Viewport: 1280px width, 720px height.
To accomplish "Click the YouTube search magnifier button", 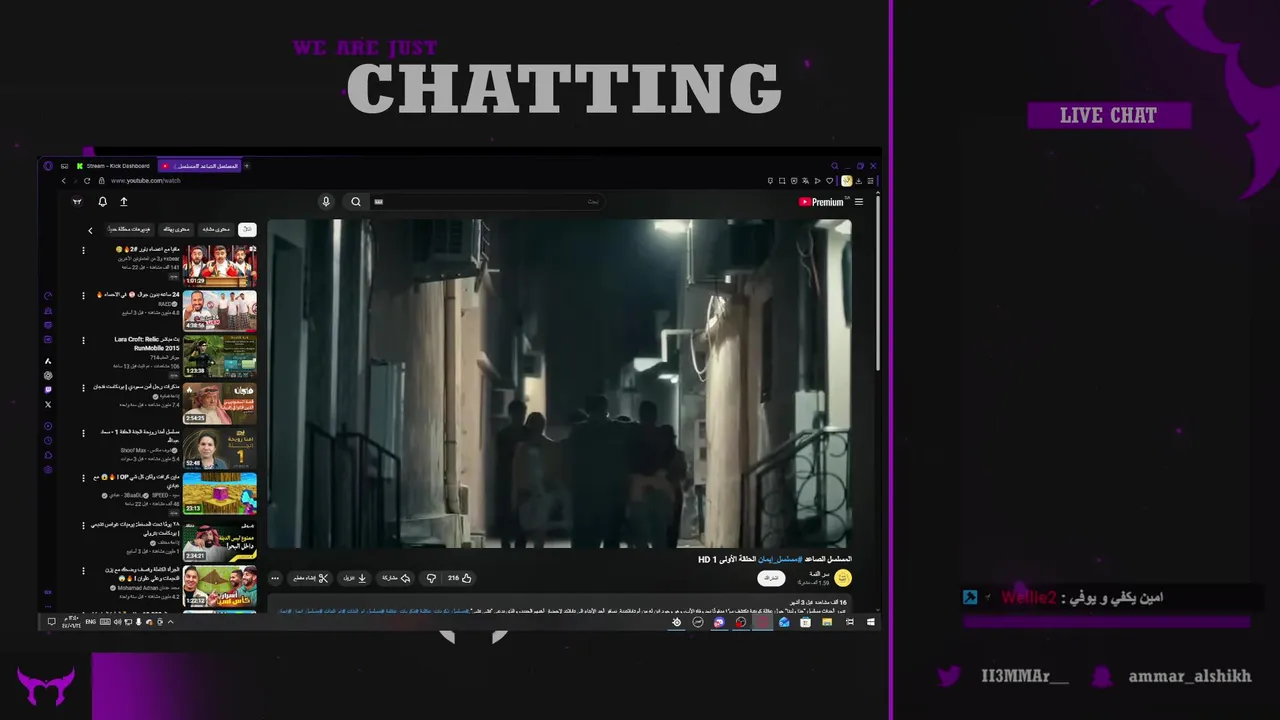I will (x=355, y=201).
